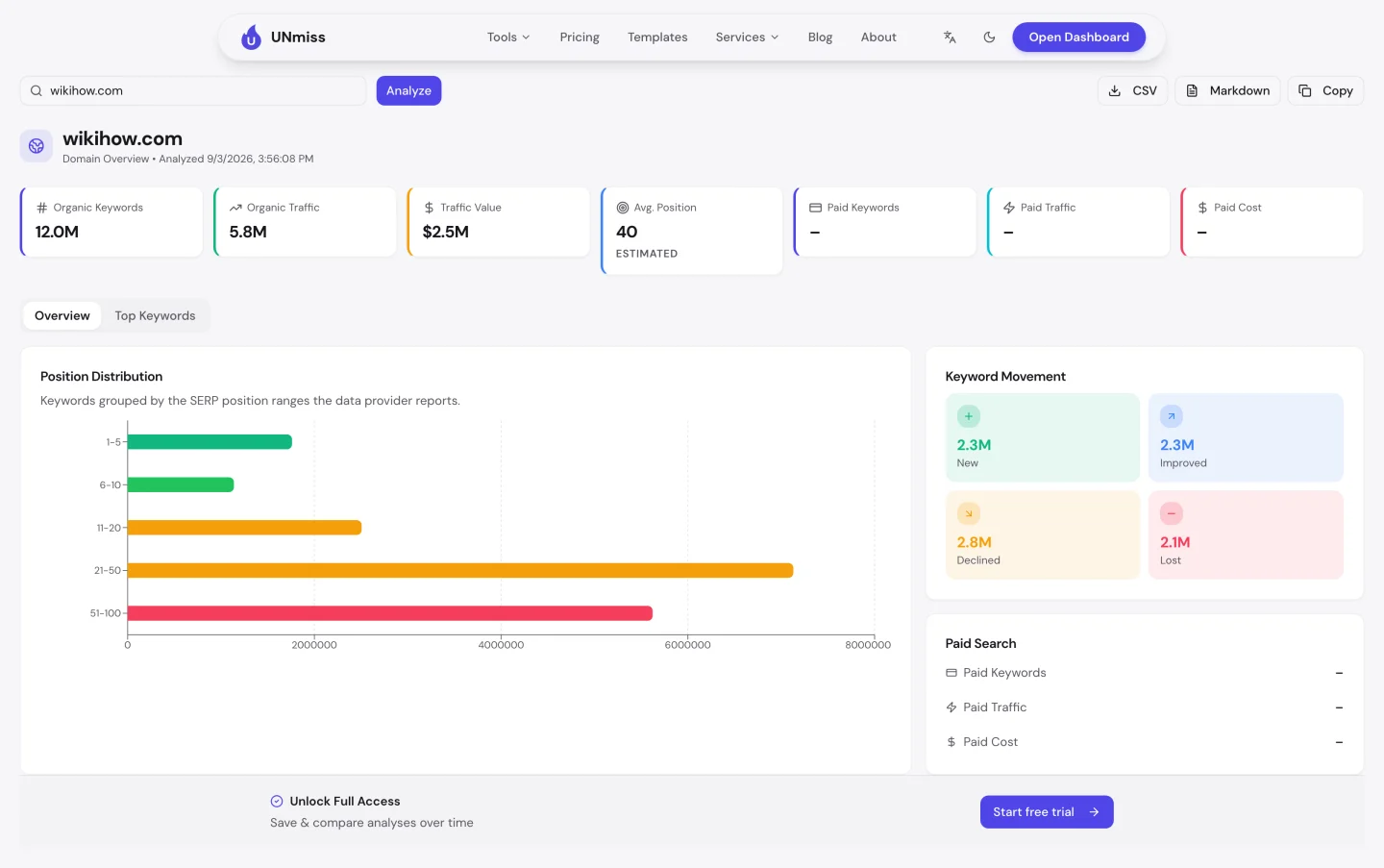
Task: Click the Domain Overview analyzed date line
Action: coord(188,160)
